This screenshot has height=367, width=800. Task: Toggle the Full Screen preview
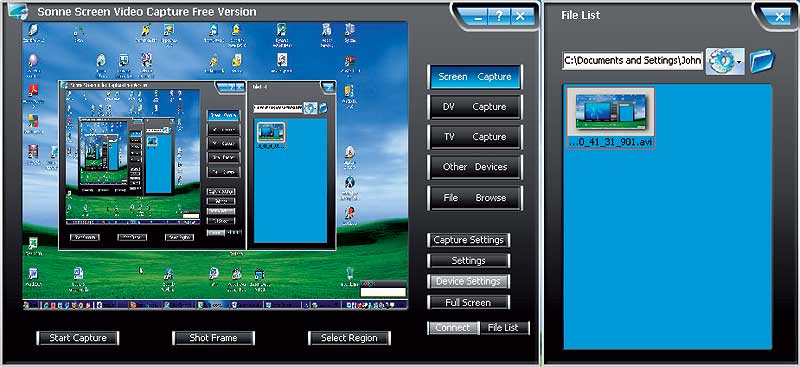pyautogui.click(x=468, y=302)
